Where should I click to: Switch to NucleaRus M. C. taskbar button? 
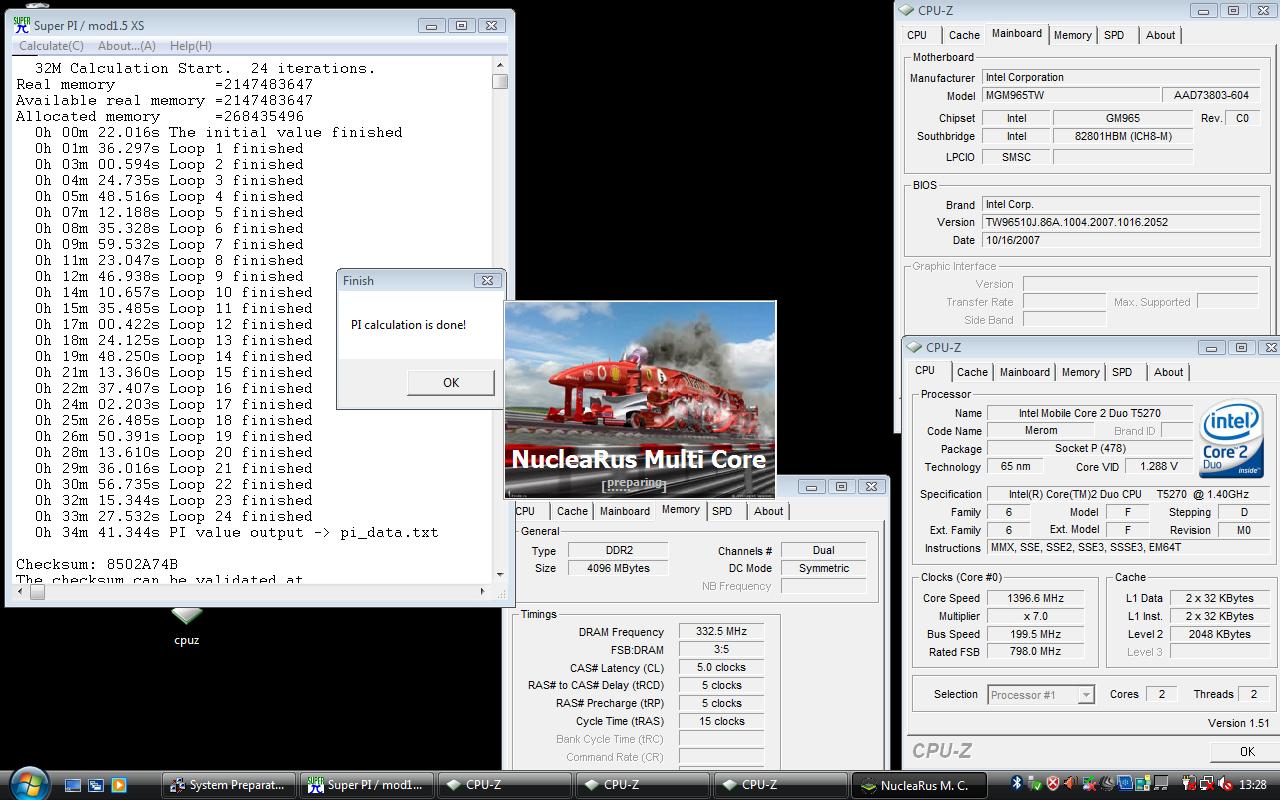pyautogui.click(x=919, y=785)
